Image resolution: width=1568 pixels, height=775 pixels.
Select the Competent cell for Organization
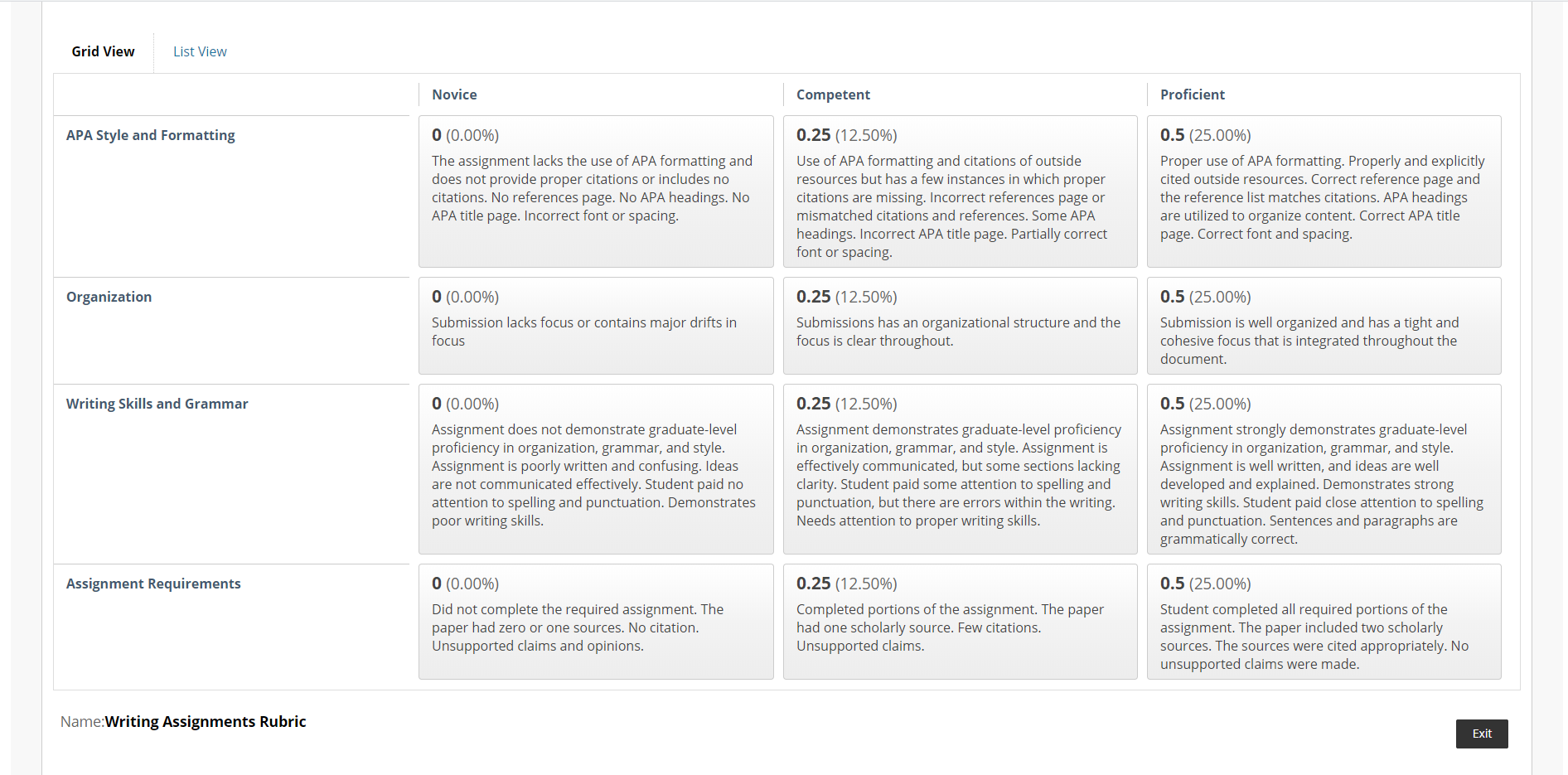tap(960, 326)
